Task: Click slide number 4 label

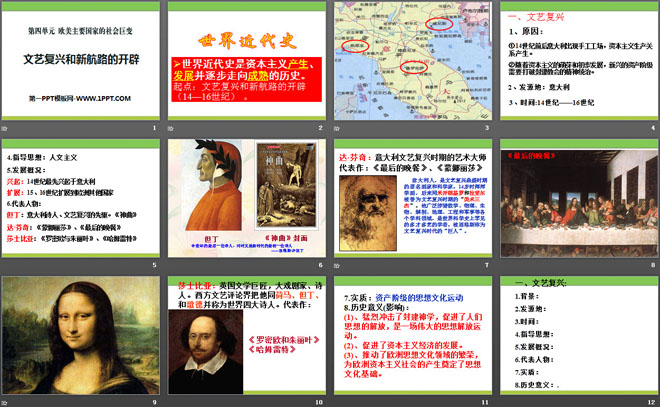Action: coord(653,128)
